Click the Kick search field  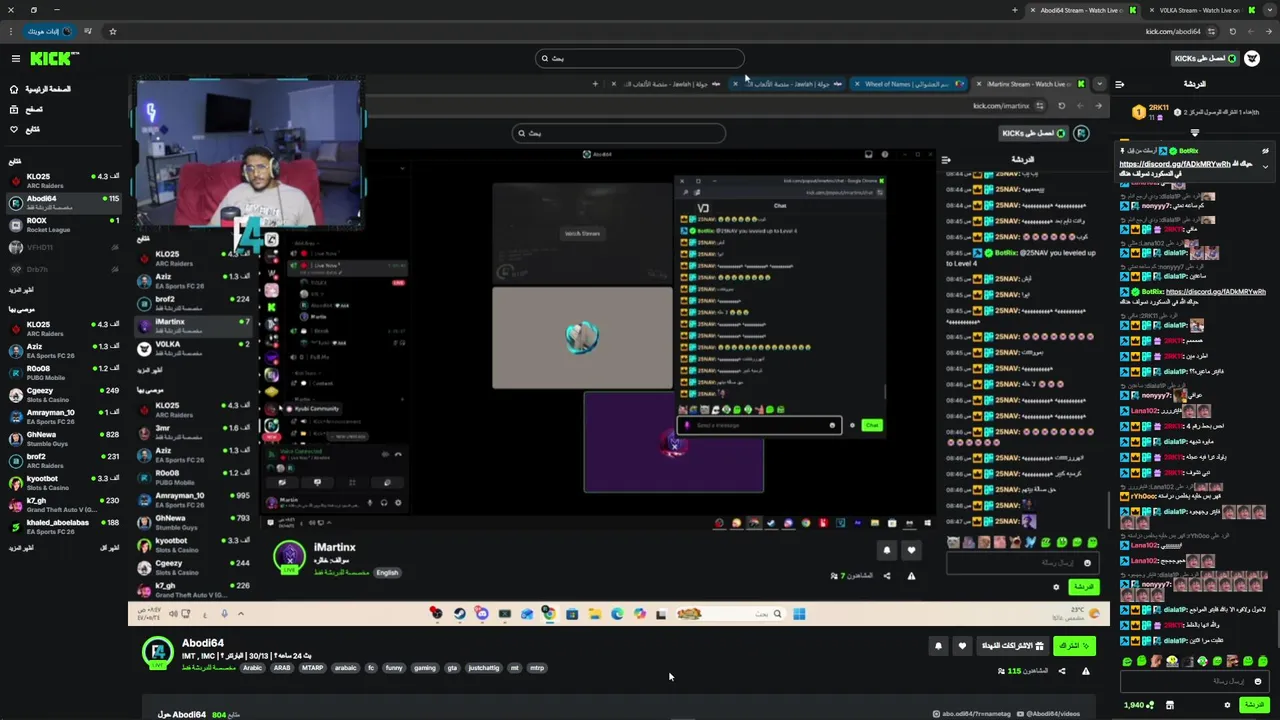coord(640,58)
